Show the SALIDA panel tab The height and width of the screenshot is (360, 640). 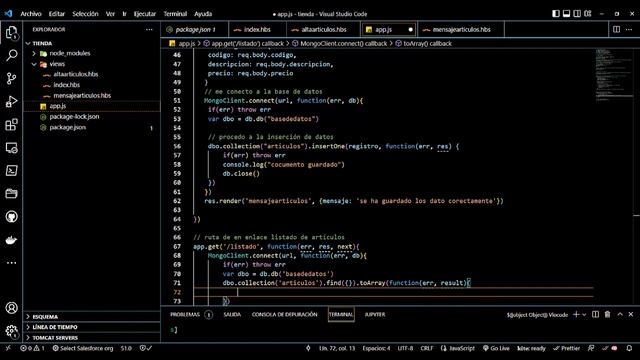(x=232, y=314)
